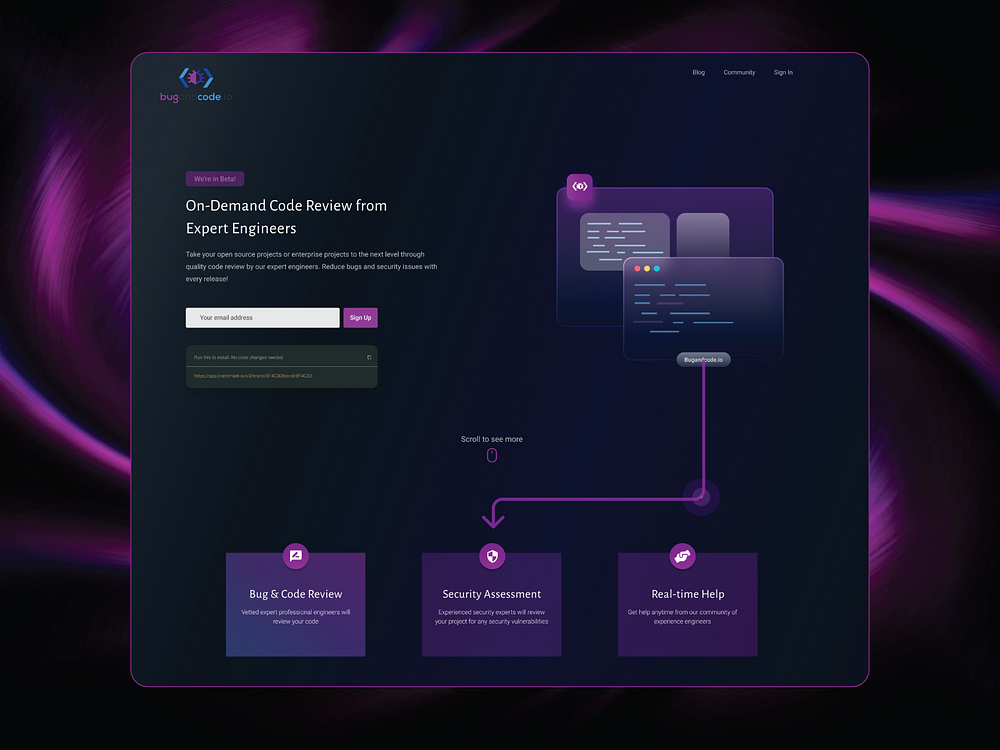Click the Sign In link
This screenshot has width=1000, height=750.
point(783,72)
